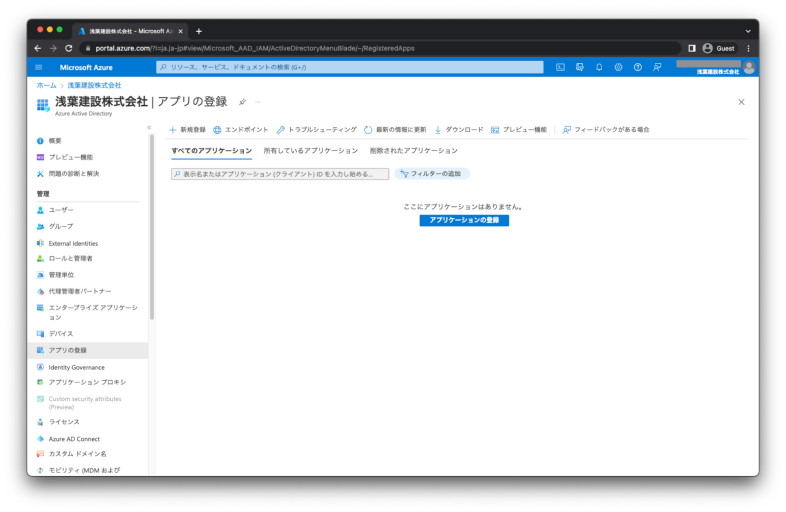Click Microsoft Azure logo text

86,67
